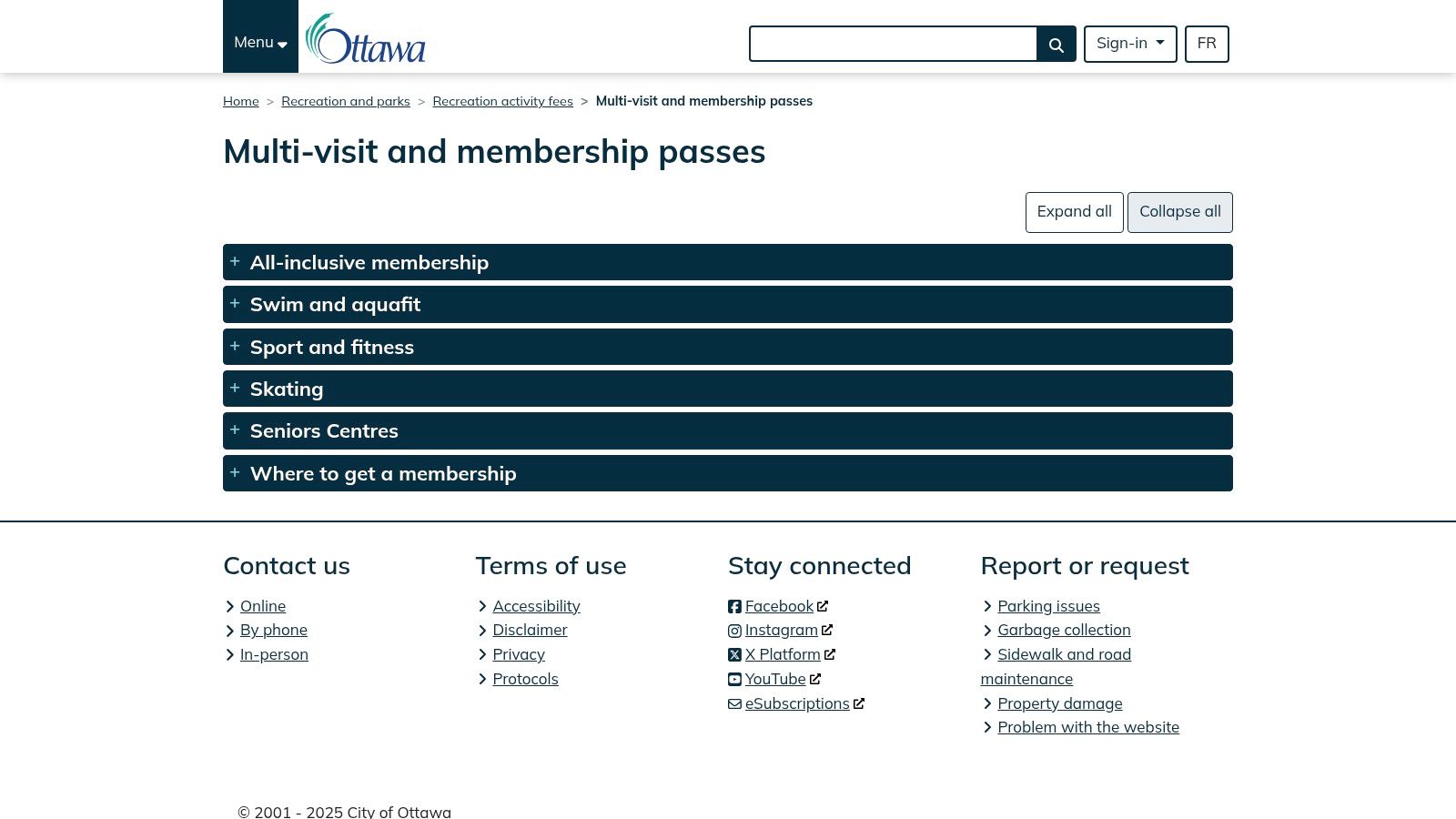This screenshot has height=819, width=1456.
Task: Click the X Platform icon
Action: click(x=734, y=654)
